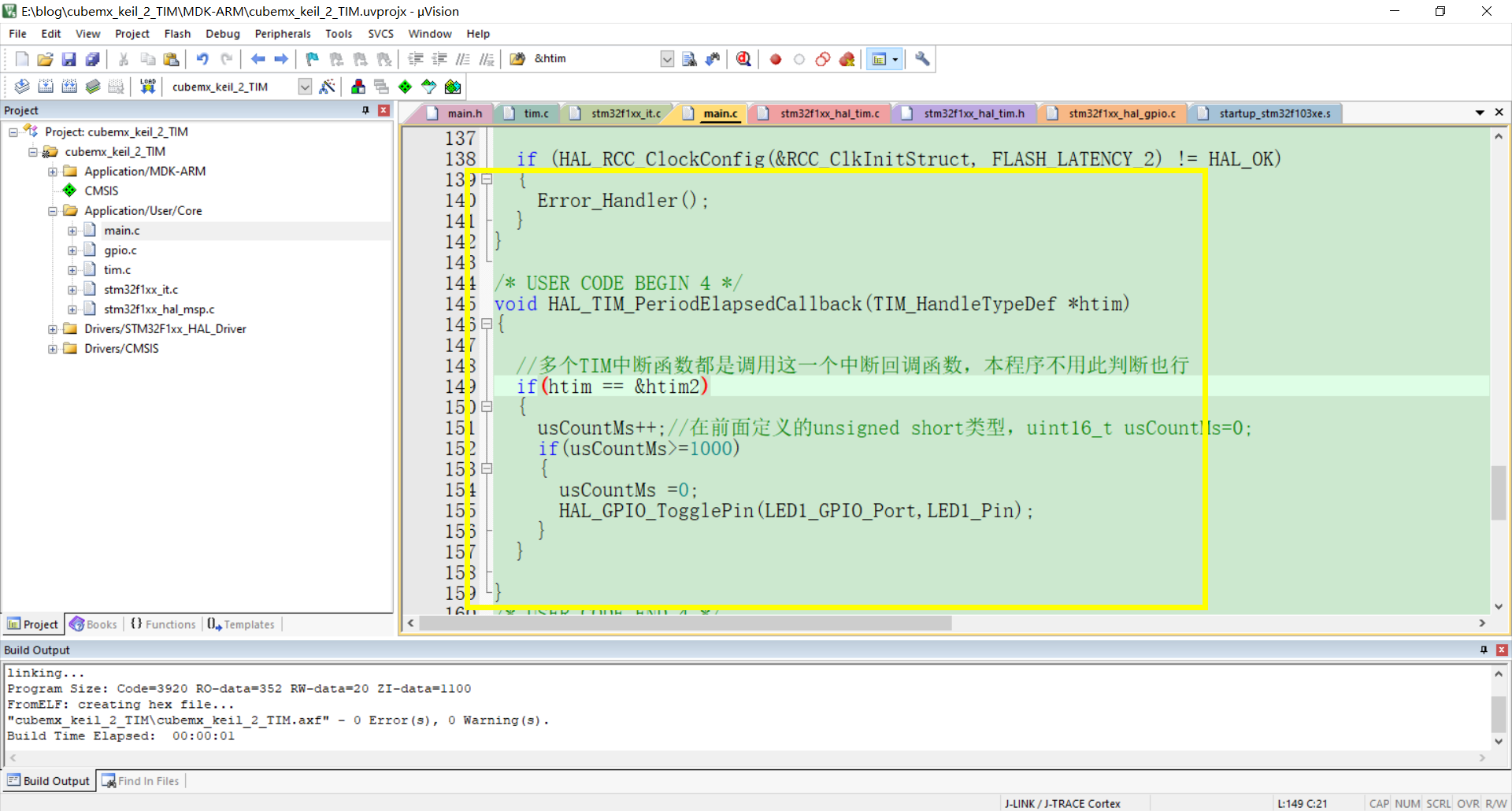Expand the Drivers/STM32F1xx_HAL_Driver folder

coord(53,329)
